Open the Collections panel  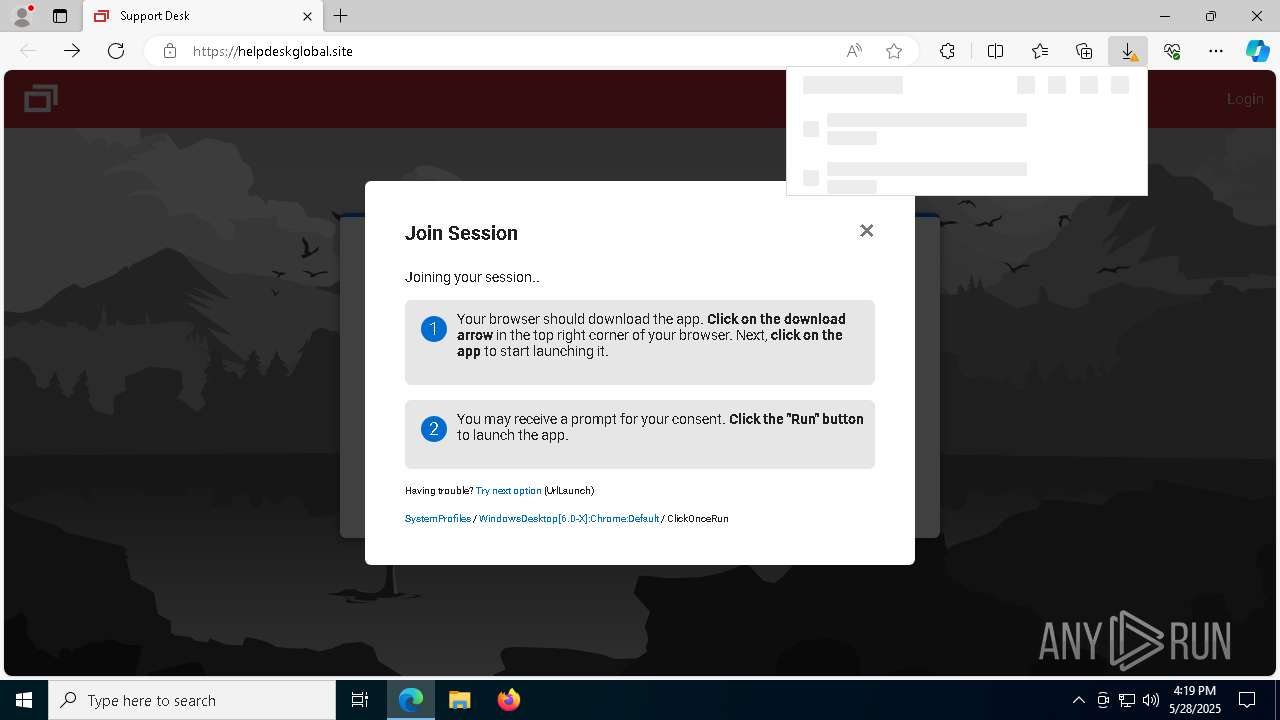tap(1084, 51)
